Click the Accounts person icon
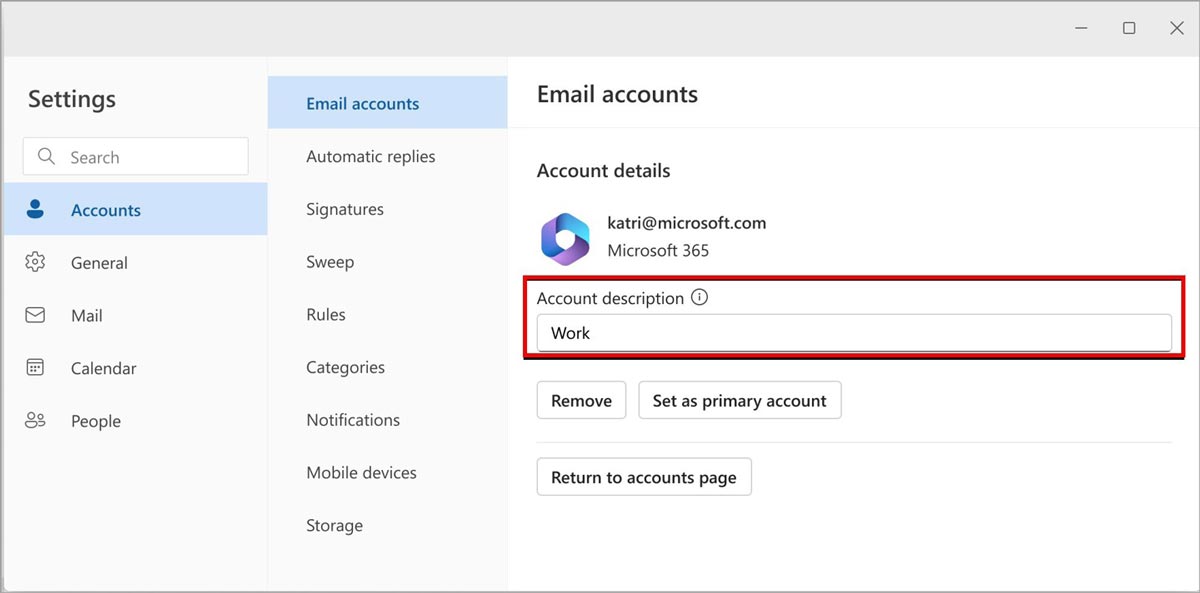Screen dimensions: 1200x593 (x=35, y=210)
